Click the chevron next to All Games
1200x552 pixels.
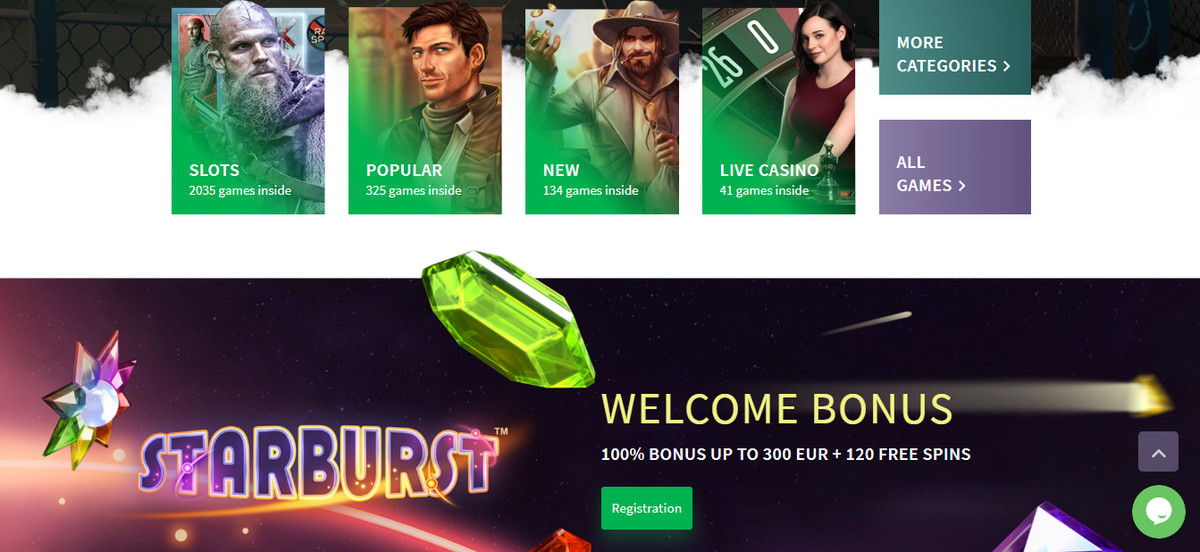962,186
